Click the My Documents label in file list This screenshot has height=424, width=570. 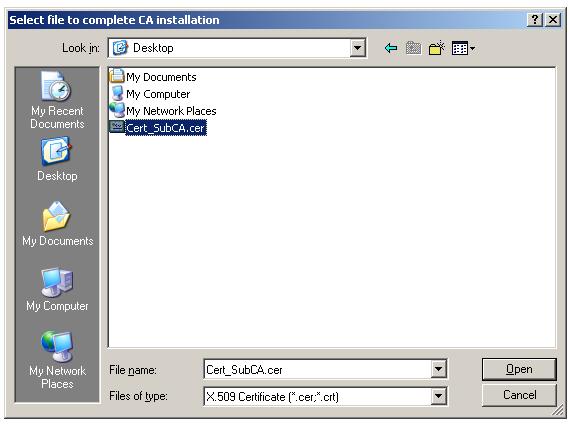point(161,77)
